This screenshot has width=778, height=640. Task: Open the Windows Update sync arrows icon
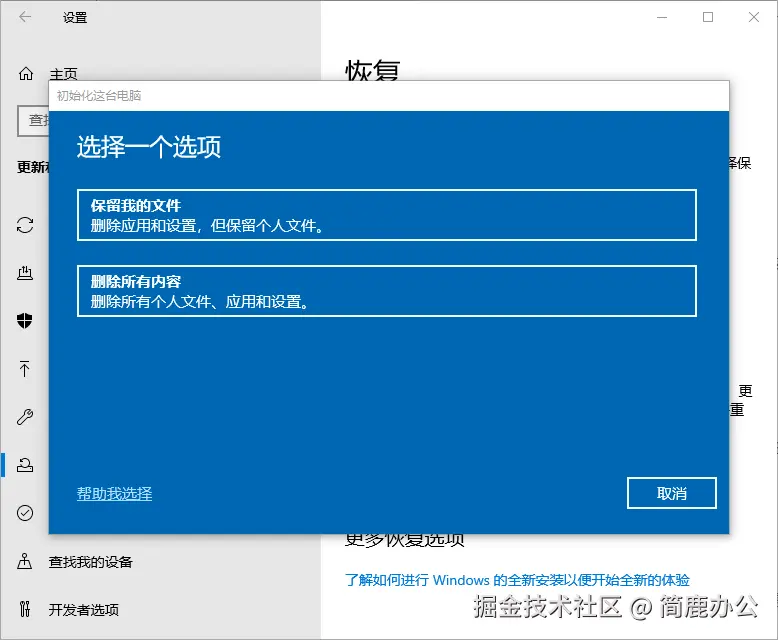(x=25, y=225)
